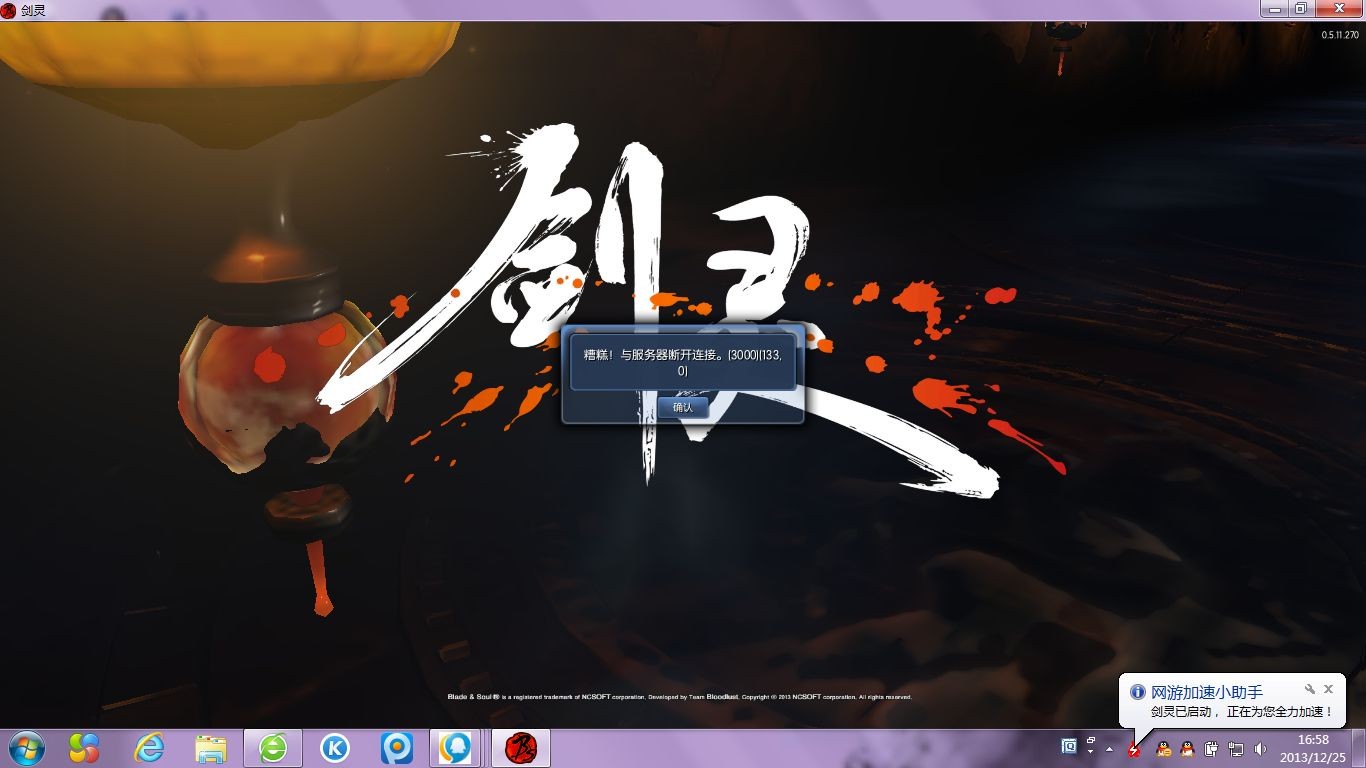Open settings wrench in accelerator notification
This screenshot has height=768, width=1366.
pos(1309,689)
